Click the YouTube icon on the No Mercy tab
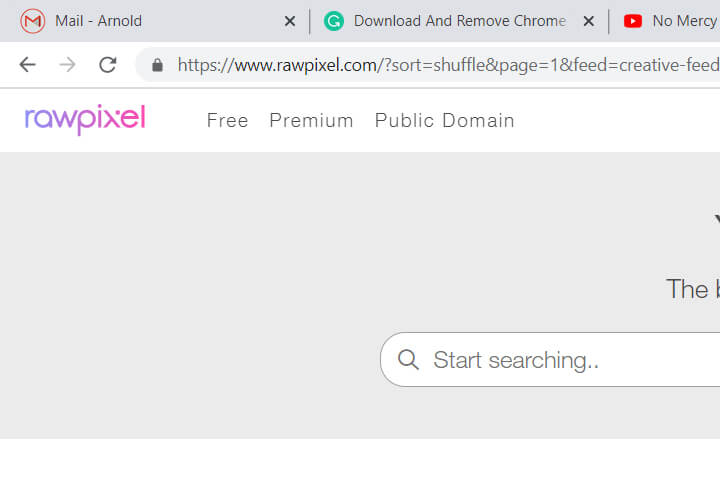Image resolution: width=720 pixels, height=480 pixels. click(633, 21)
